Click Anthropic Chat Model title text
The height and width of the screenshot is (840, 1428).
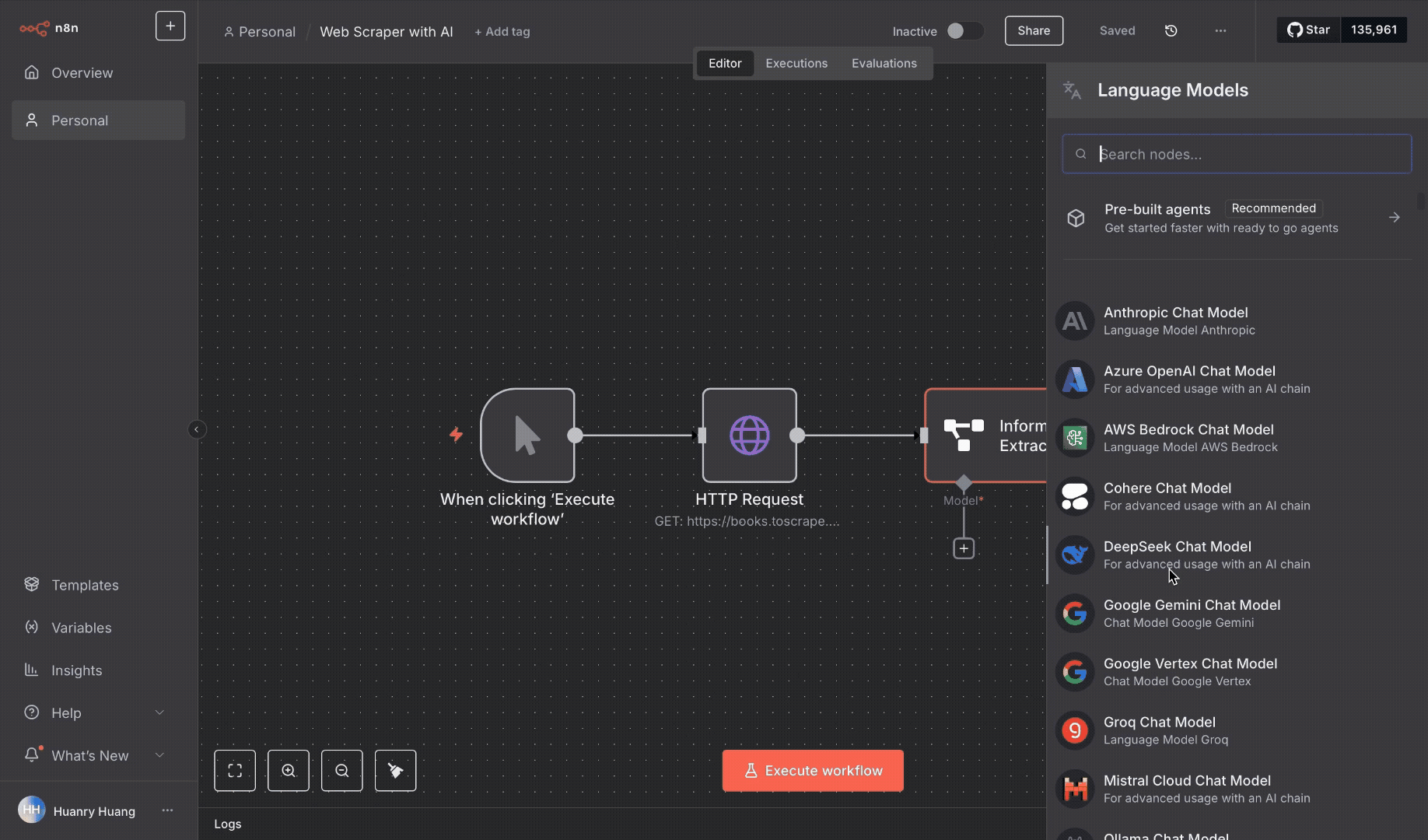1175,312
